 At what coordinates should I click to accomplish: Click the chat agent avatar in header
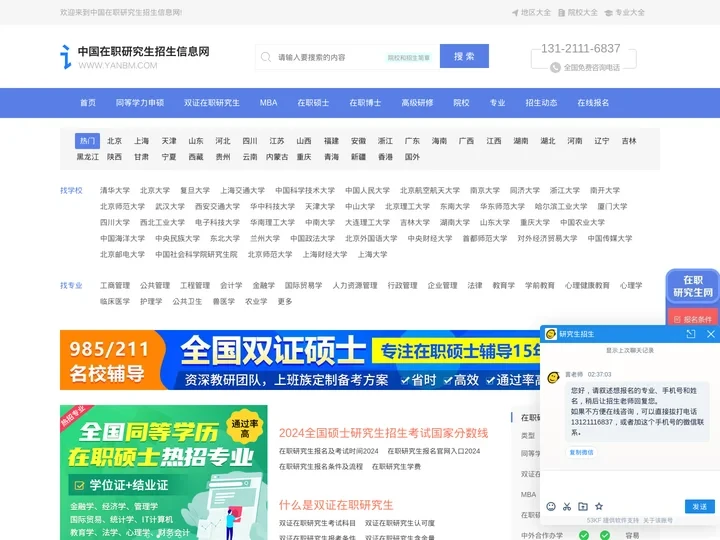click(x=551, y=334)
